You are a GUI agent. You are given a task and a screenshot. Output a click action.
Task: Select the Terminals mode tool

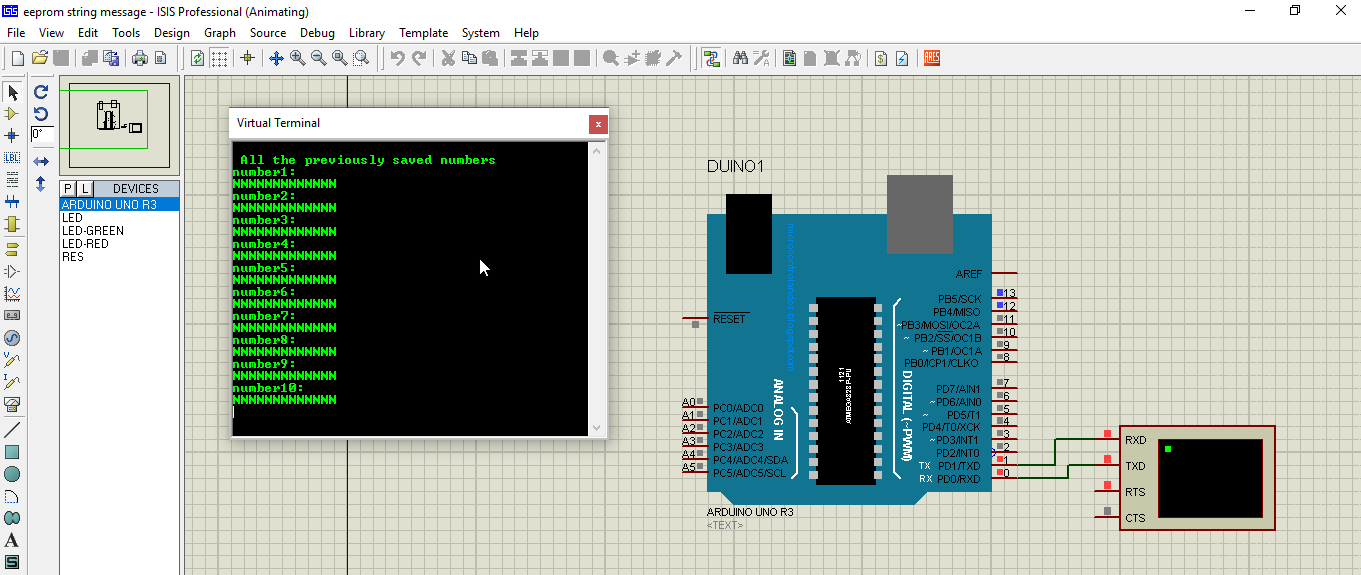click(x=13, y=248)
